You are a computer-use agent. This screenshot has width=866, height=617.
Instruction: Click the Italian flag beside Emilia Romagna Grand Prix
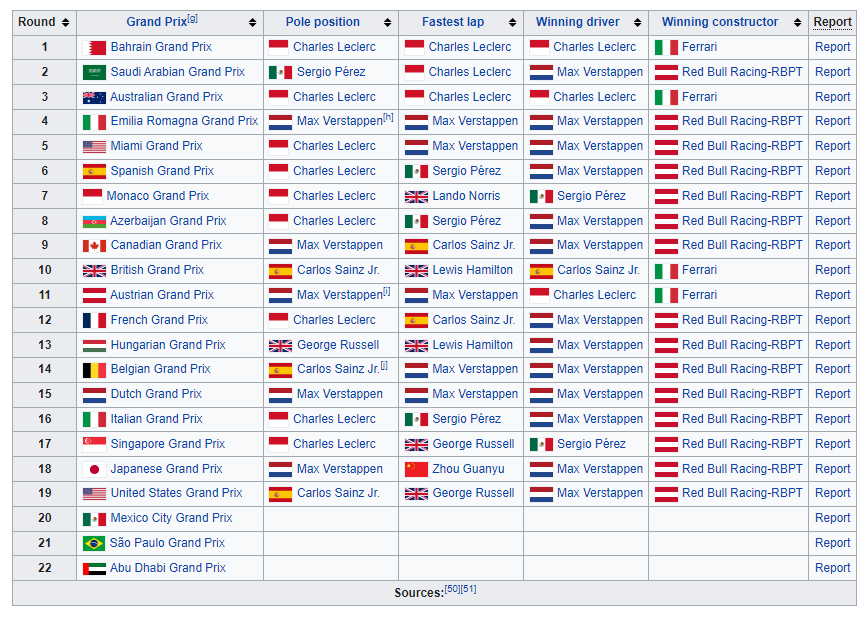[94, 122]
